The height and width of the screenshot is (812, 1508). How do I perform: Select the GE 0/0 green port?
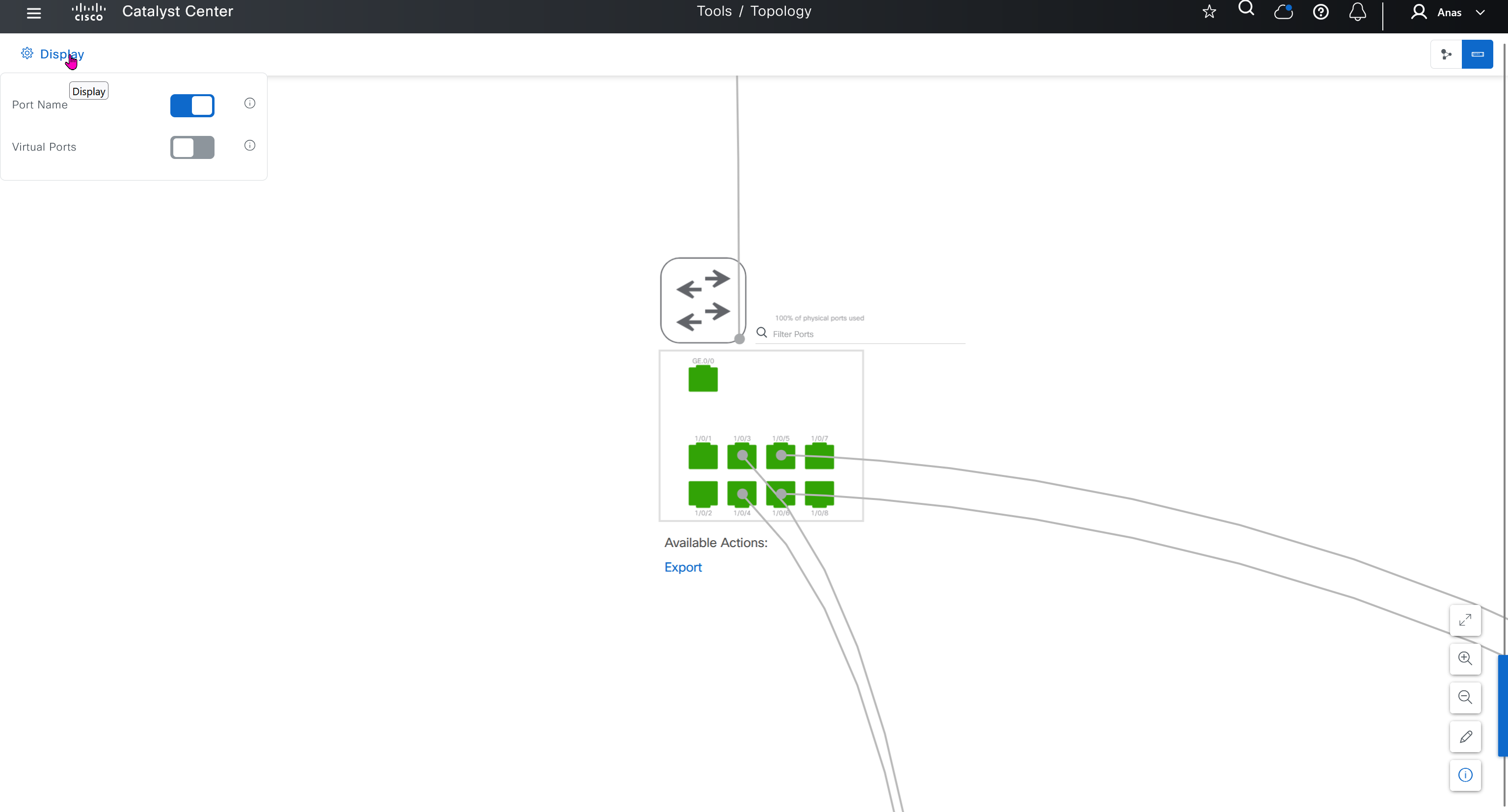[702, 379]
